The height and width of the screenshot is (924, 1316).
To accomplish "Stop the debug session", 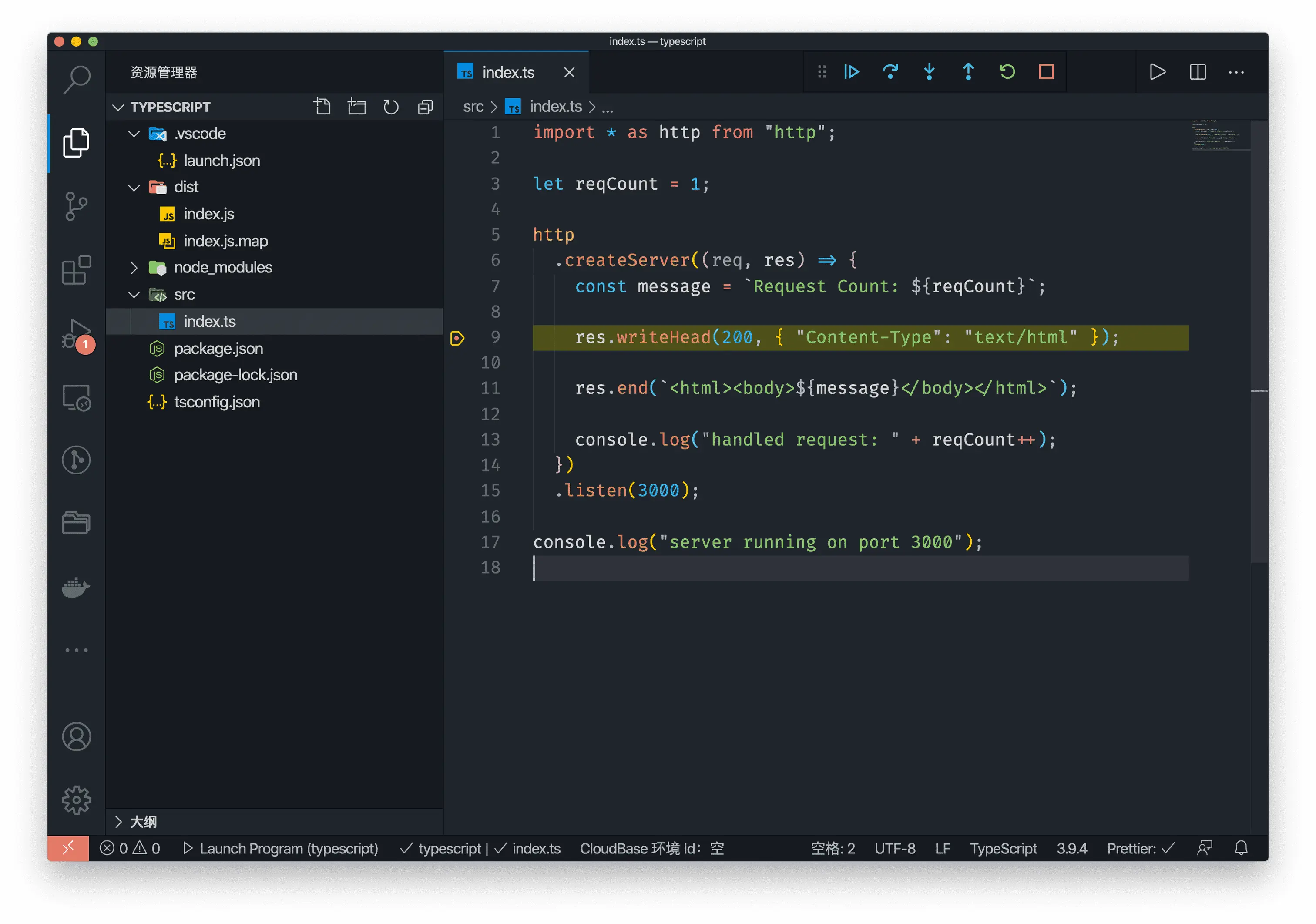I will click(x=1046, y=72).
